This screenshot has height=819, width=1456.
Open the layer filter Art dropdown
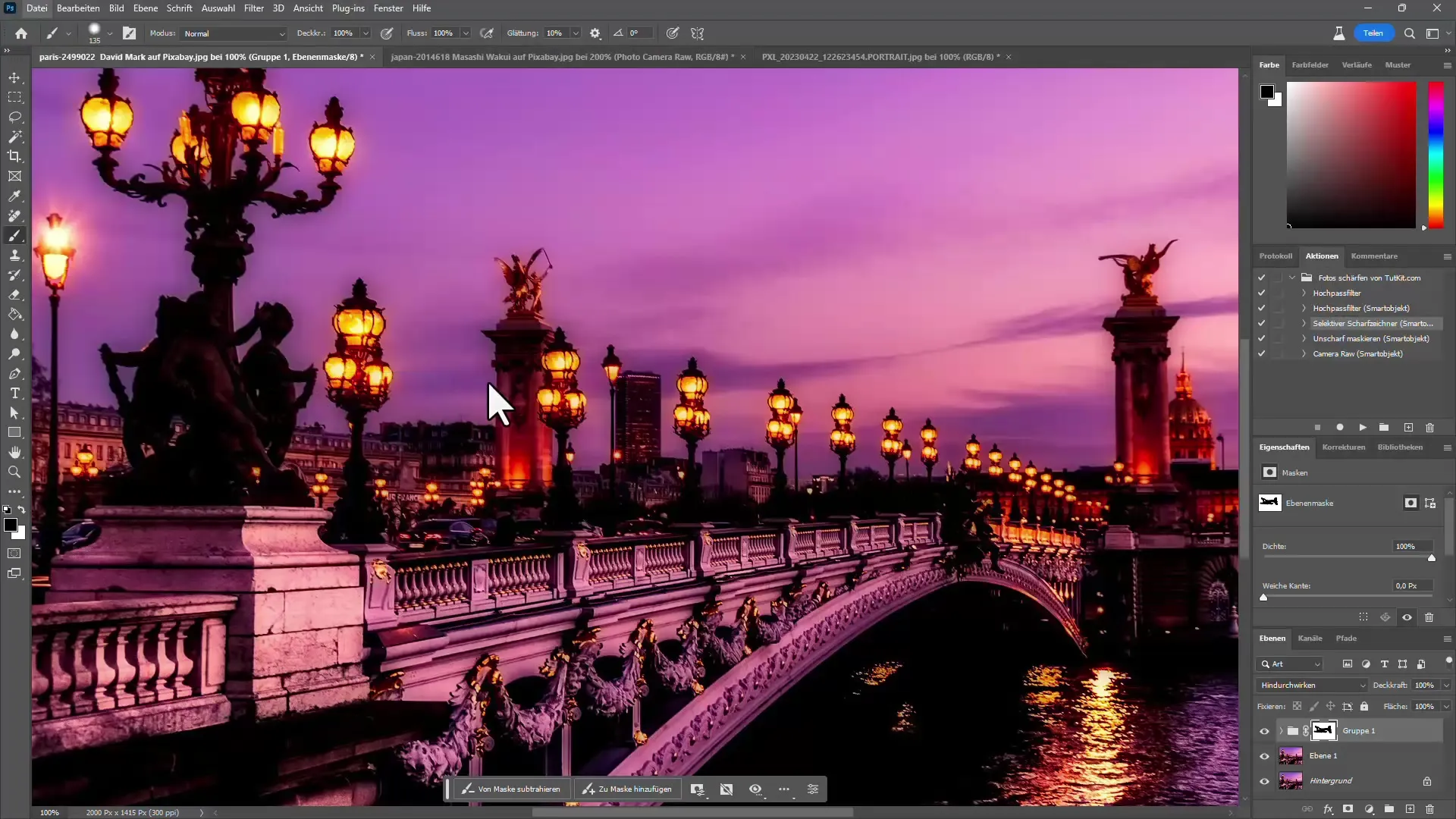pos(1291,664)
